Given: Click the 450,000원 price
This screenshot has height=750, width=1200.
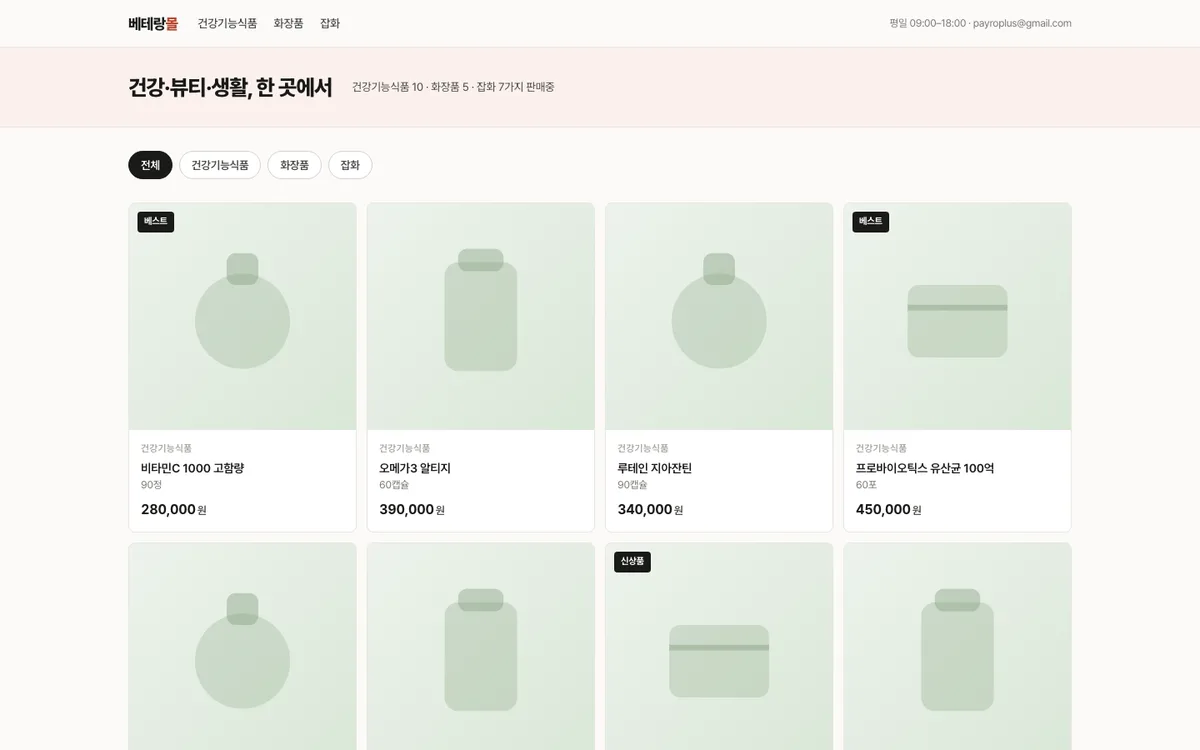Looking at the screenshot, I should pyautogui.click(x=889, y=510).
